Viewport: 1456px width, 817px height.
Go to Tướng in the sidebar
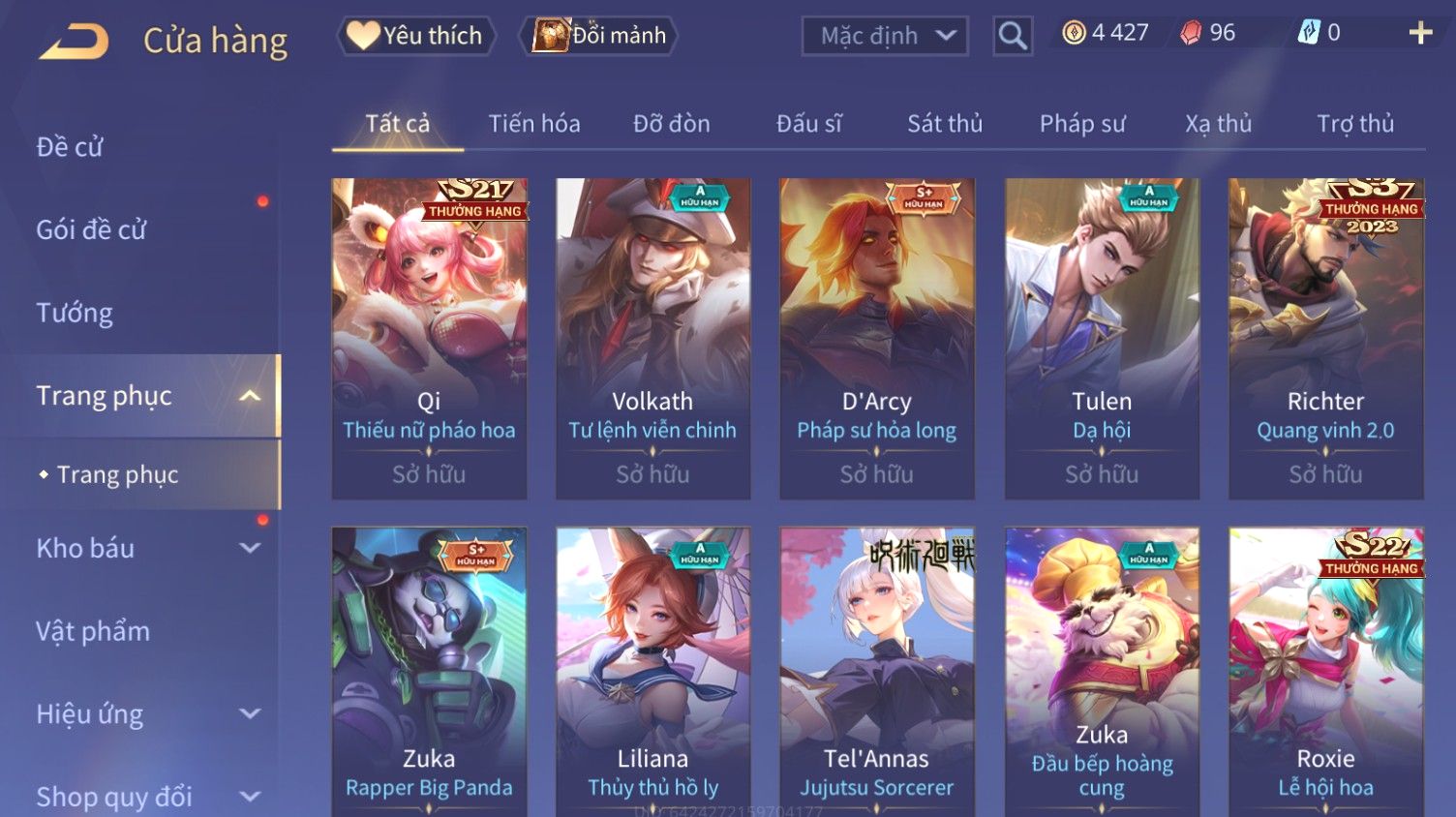[75, 313]
